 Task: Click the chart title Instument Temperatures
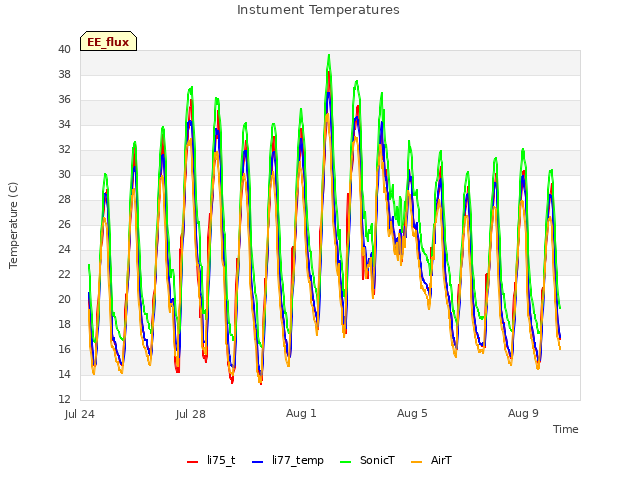[318, 9]
